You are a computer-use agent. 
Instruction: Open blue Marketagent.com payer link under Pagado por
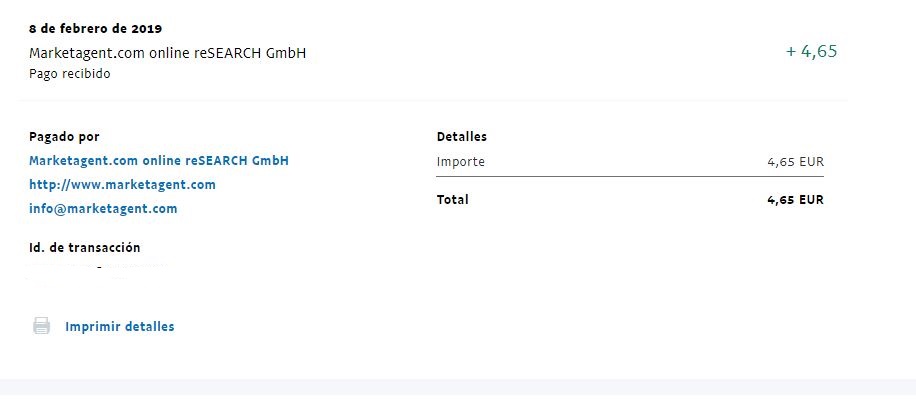click(x=159, y=161)
